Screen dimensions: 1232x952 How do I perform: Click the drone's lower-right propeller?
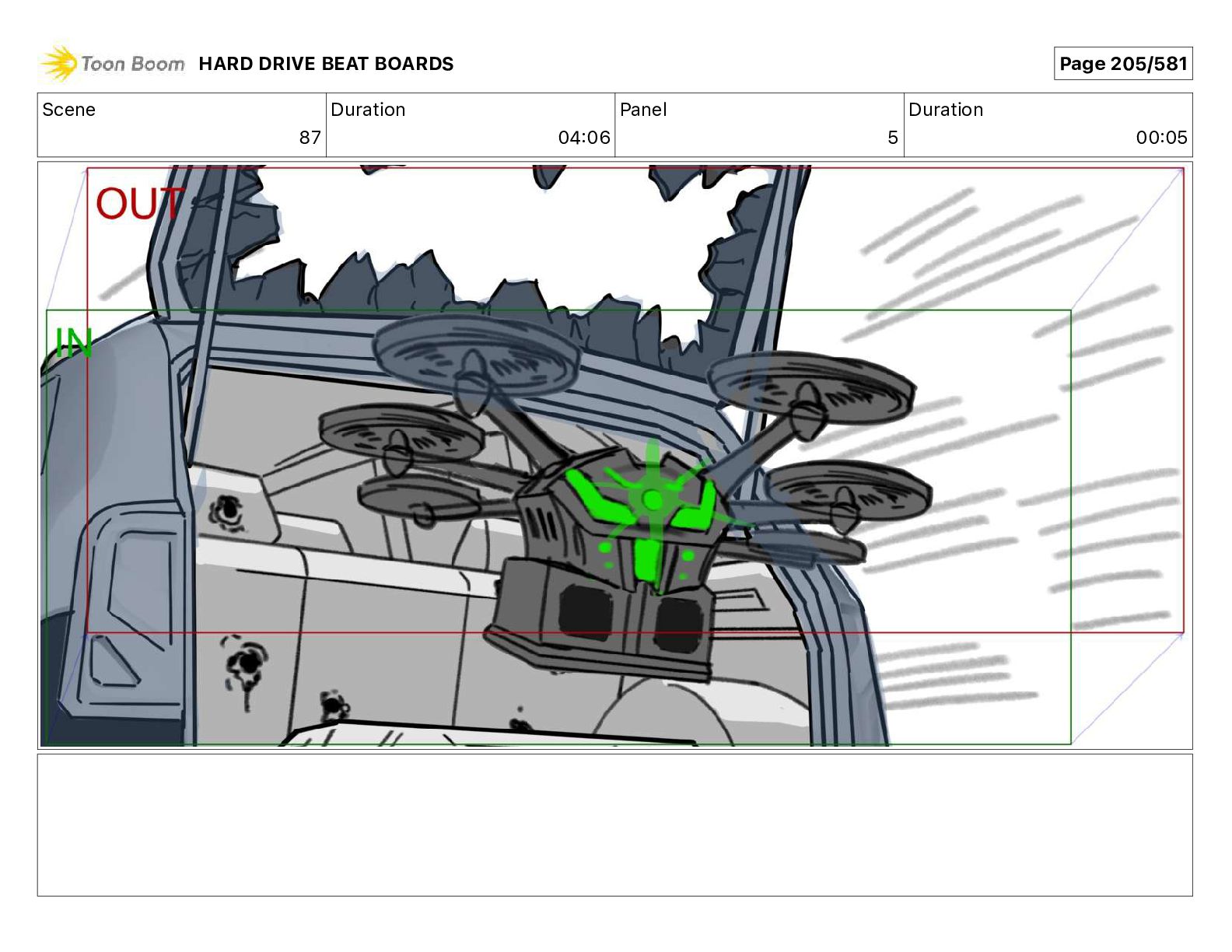847,490
